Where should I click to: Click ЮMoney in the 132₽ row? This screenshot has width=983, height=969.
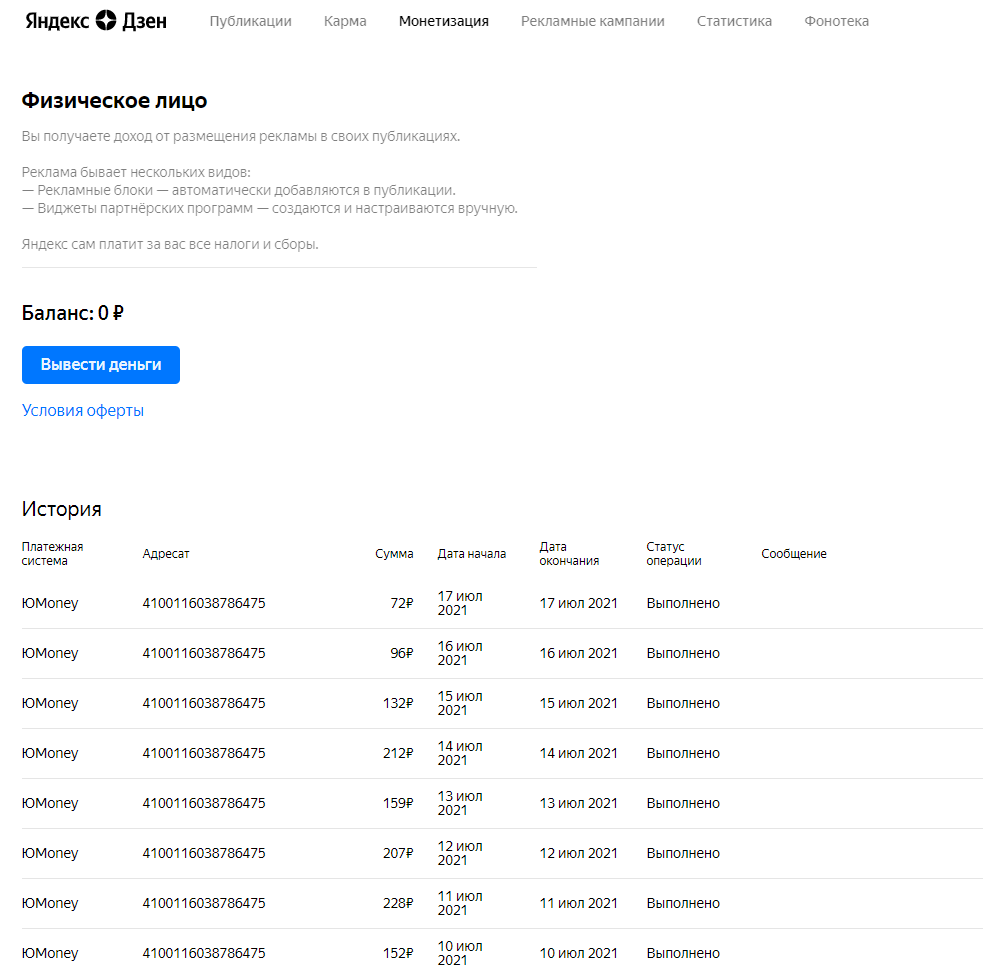pos(50,704)
